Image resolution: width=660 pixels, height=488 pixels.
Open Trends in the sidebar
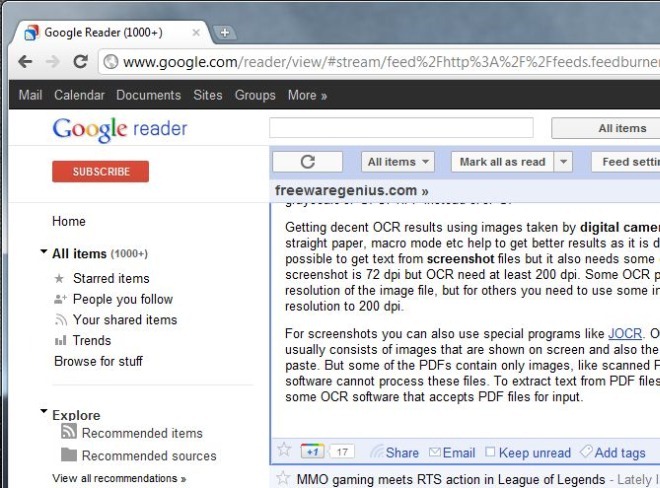[x=92, y=340]
